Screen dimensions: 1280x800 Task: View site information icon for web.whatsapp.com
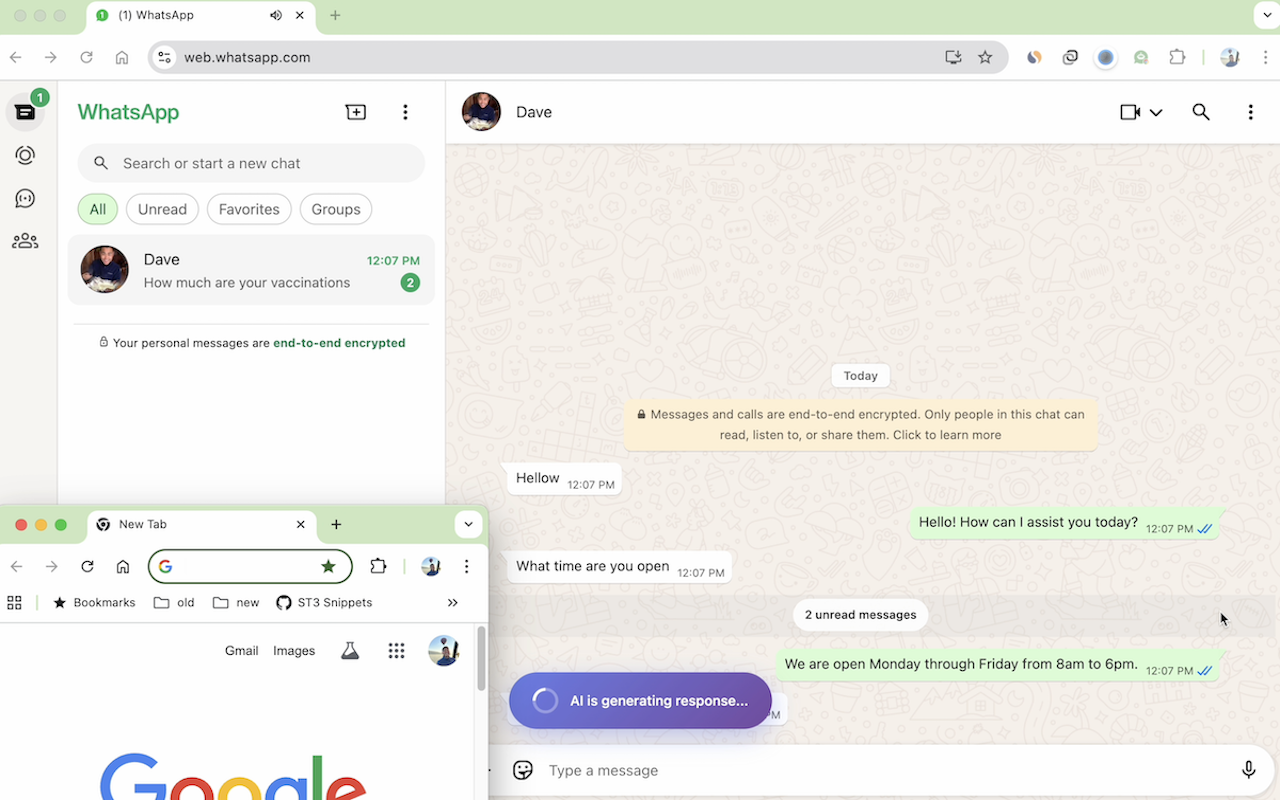pos(165,57)
